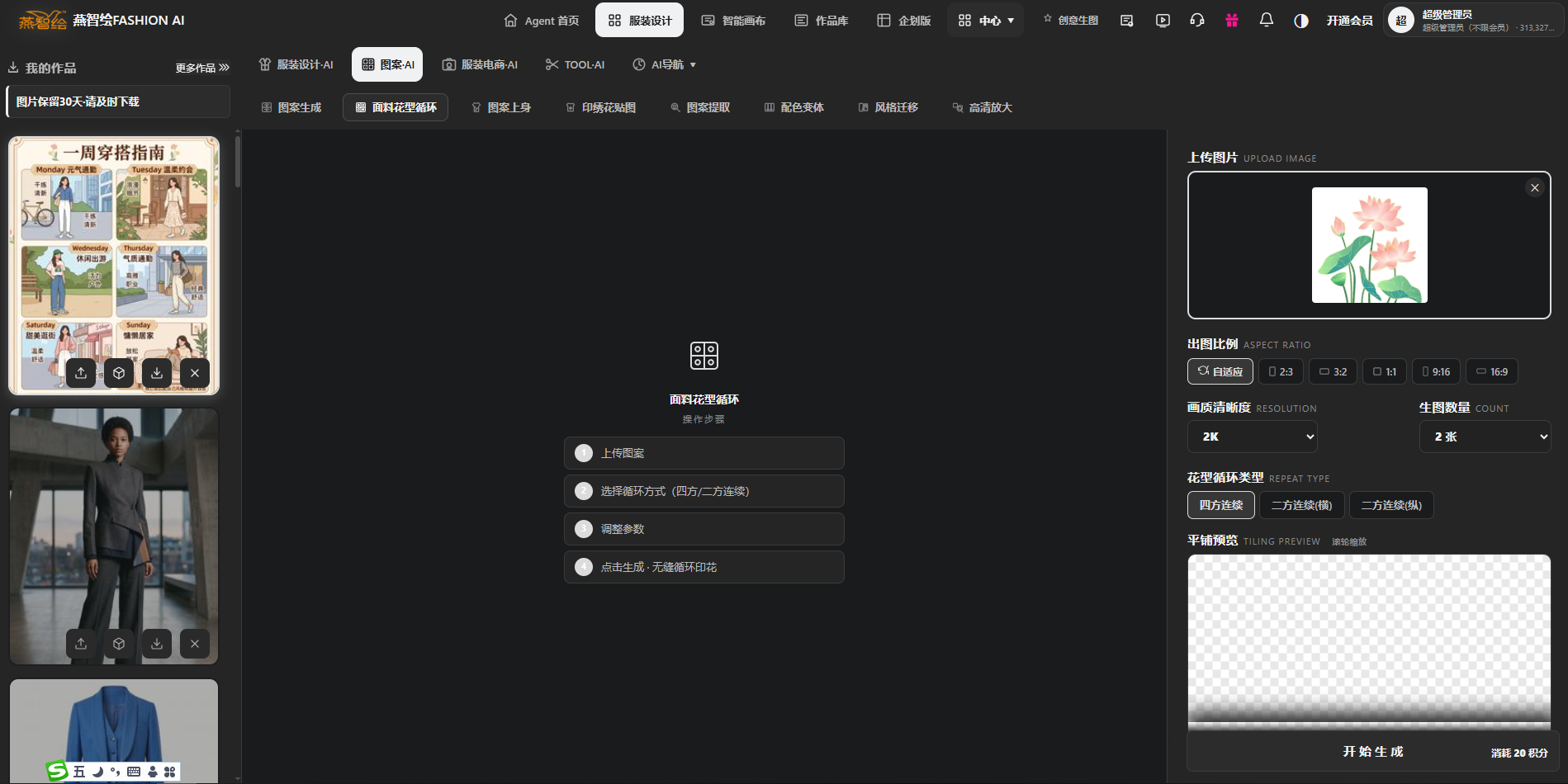
Task: Open the video tutorial play icon
Action: (x=1163, y=21)
